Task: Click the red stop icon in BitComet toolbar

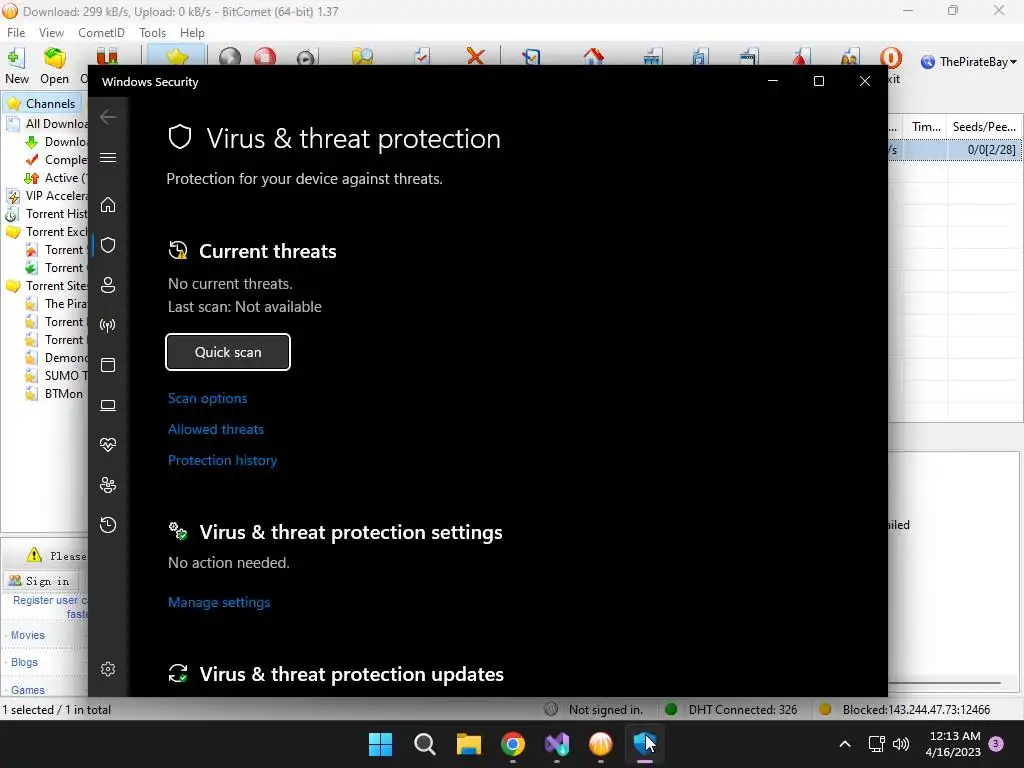Action: coord(265,57)
